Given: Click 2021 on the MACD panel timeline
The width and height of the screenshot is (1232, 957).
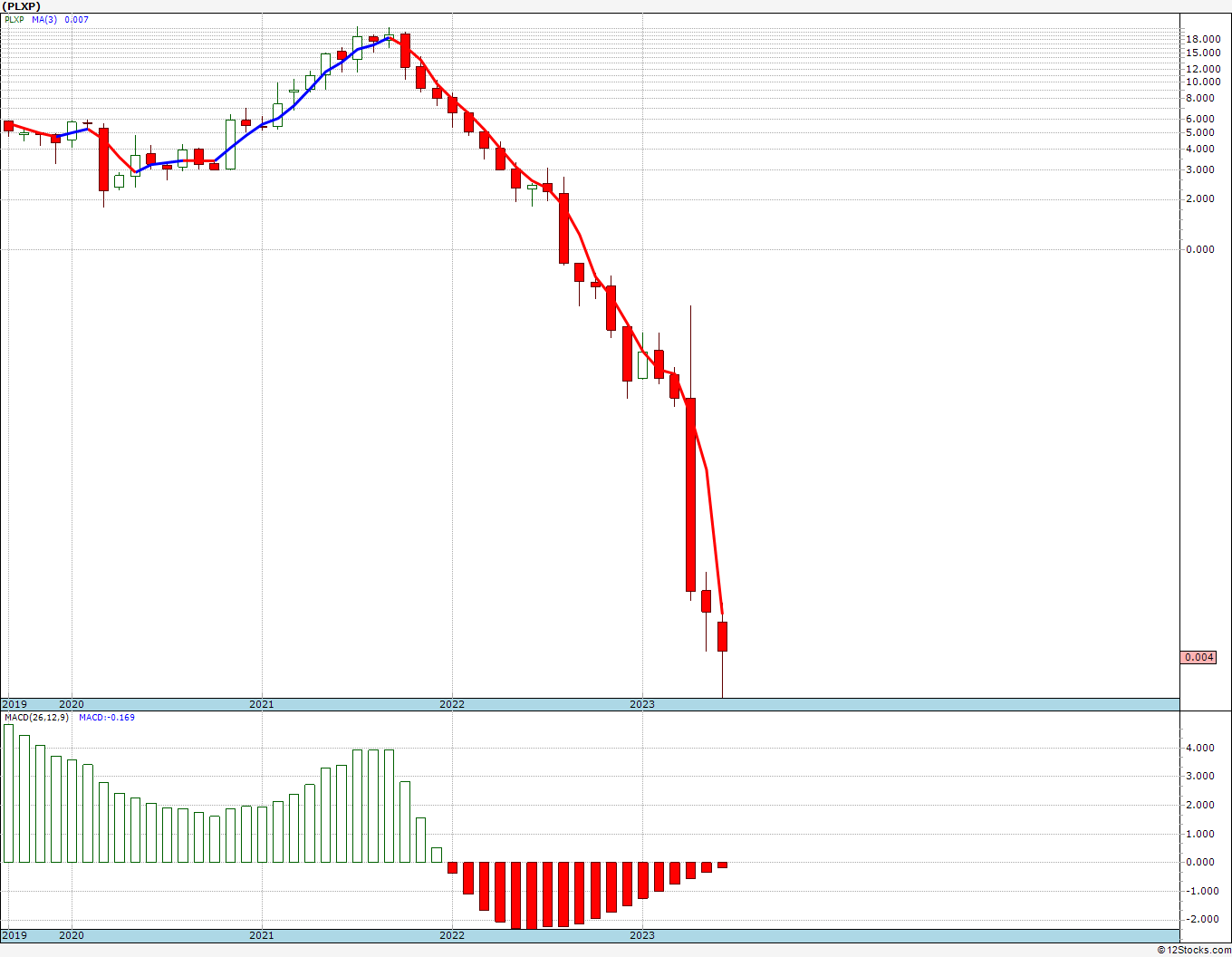Looking at the screenshot, I should [x=261, y=935].
